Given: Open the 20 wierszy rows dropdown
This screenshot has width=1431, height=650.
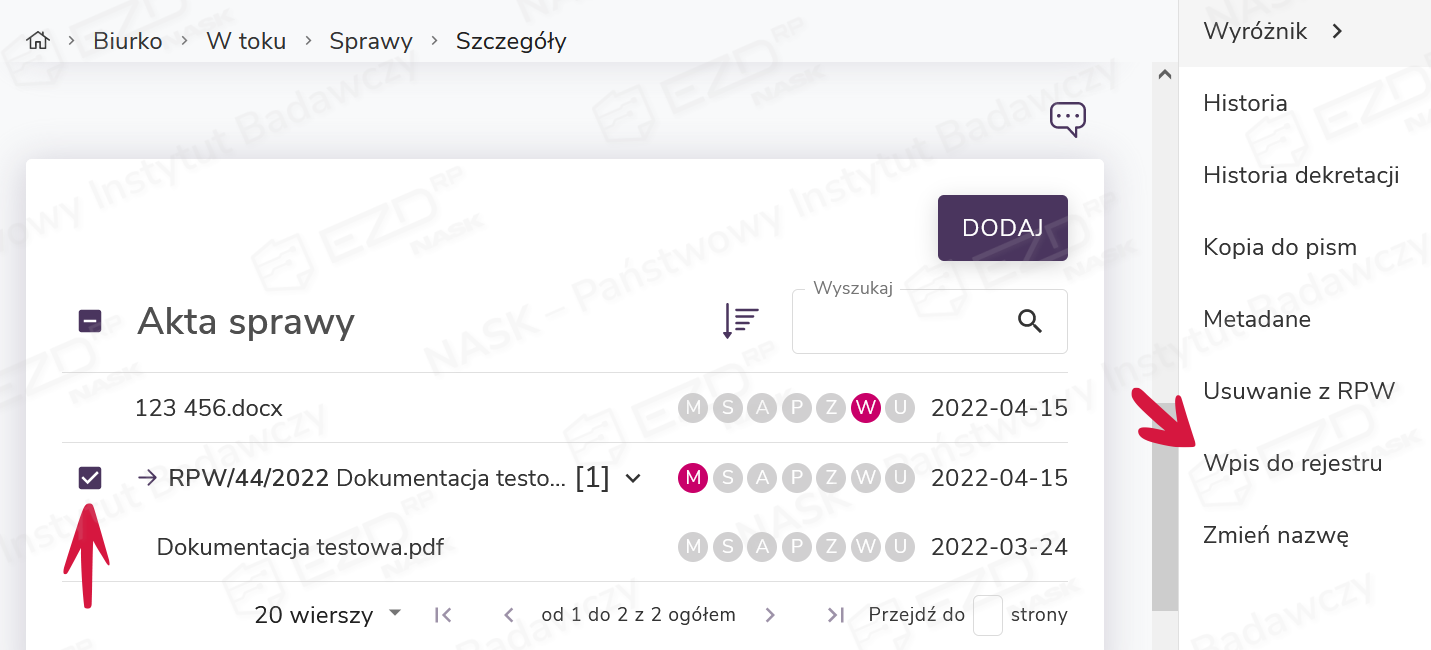Looking at the screenshot, I should pyautogui.click(x=328, y=614).
